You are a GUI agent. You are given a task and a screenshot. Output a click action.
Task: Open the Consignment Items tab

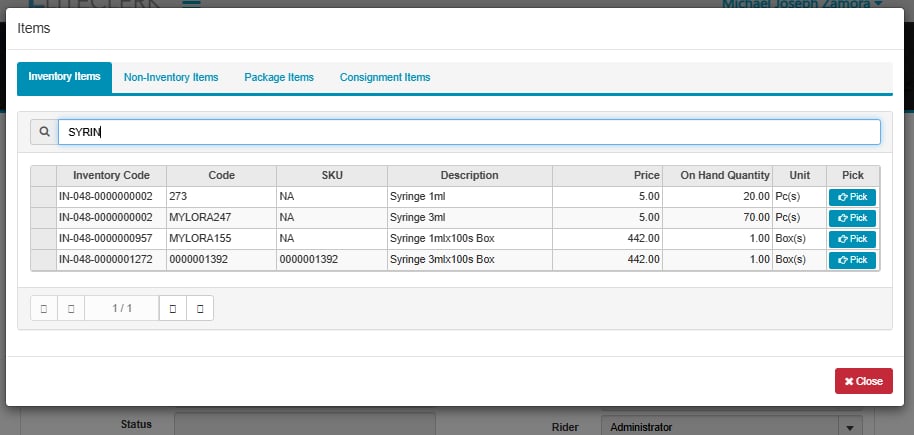click(385, 77)
